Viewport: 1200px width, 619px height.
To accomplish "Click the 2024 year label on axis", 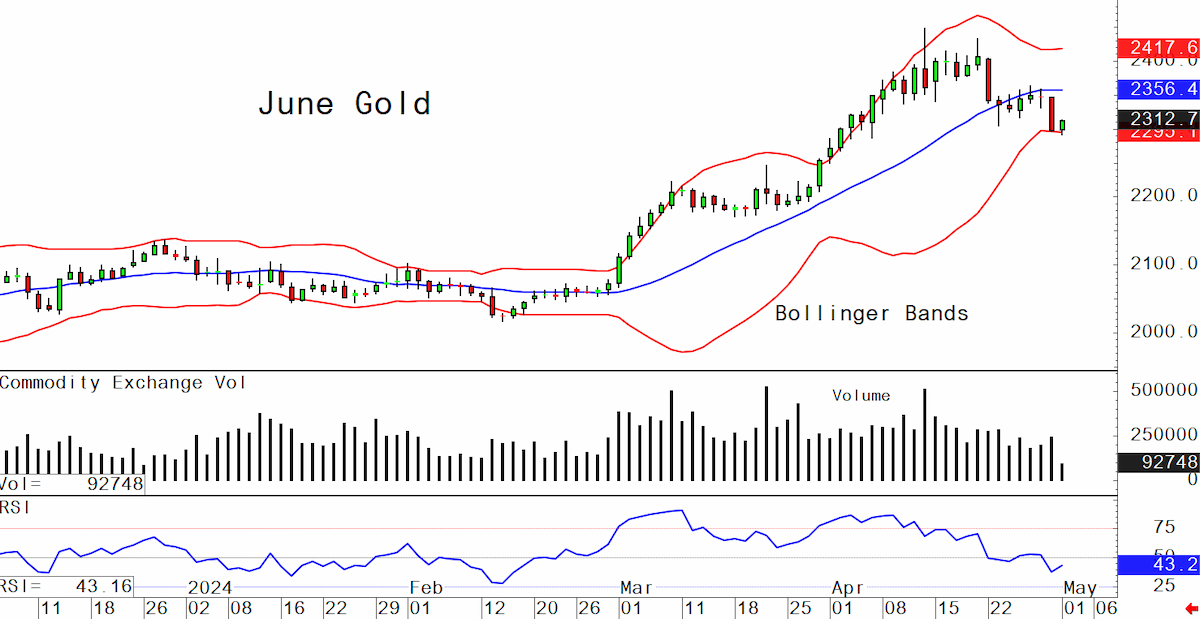I will [209, 587].
